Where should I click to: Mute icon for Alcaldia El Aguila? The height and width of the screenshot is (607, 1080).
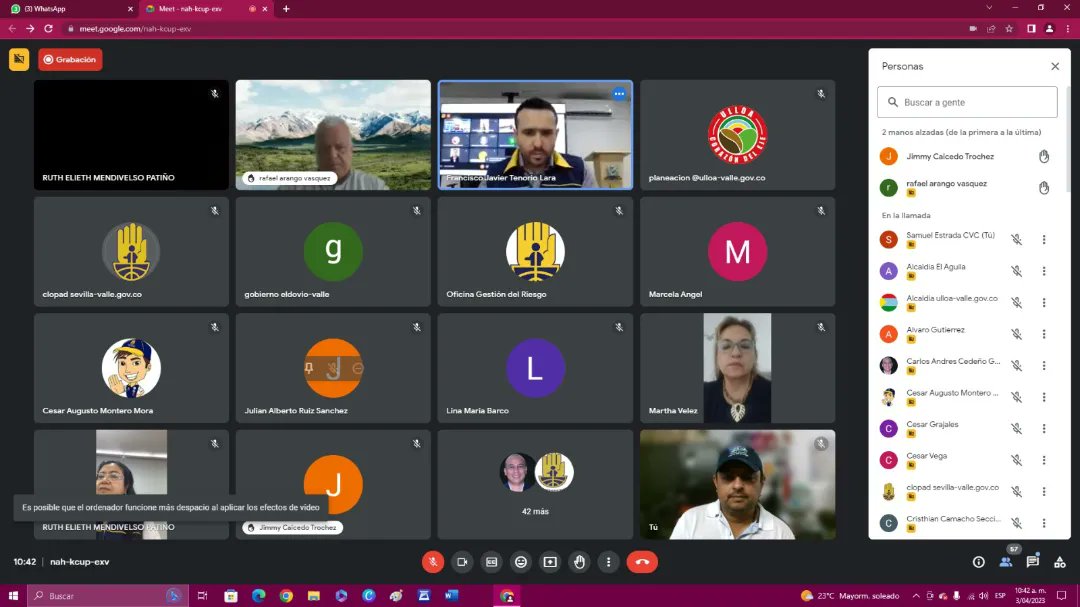[1017, 271]
